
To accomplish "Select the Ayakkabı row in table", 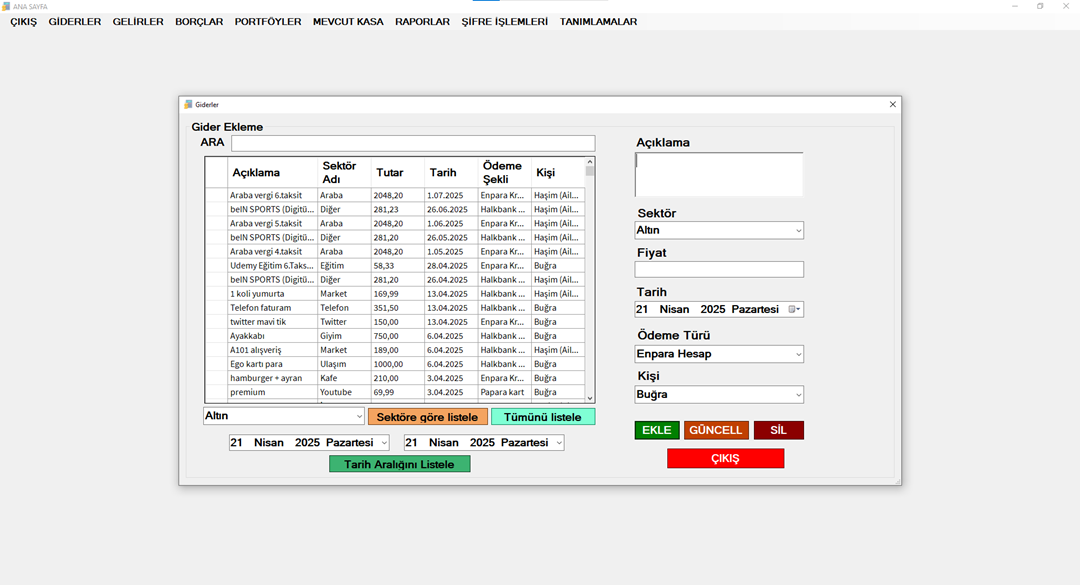I will pos(272,336).
